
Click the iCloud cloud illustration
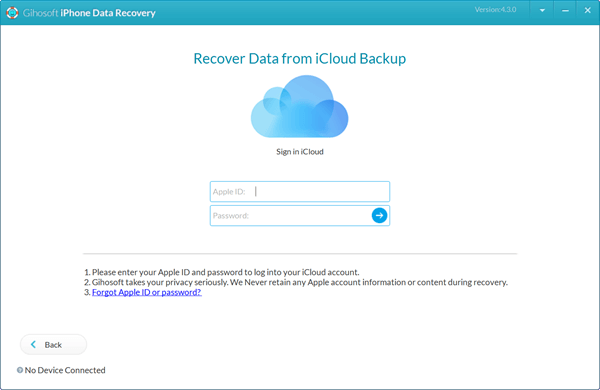point(300,106)
